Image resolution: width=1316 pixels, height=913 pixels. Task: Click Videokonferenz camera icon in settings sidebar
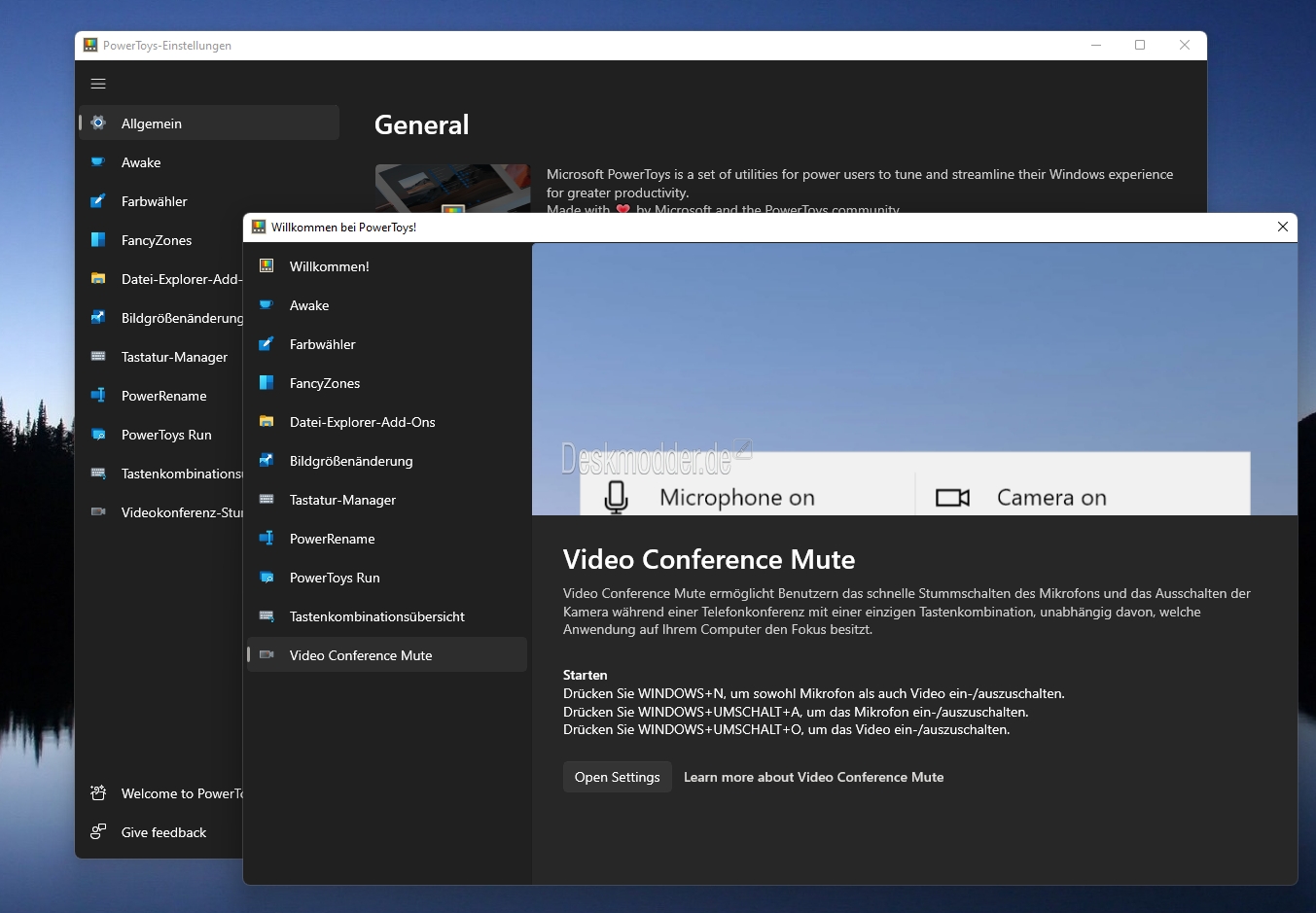point(98,511)
